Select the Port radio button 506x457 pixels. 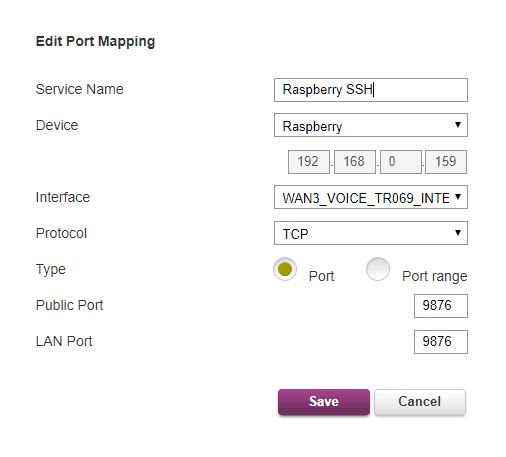tap(285, 269)
